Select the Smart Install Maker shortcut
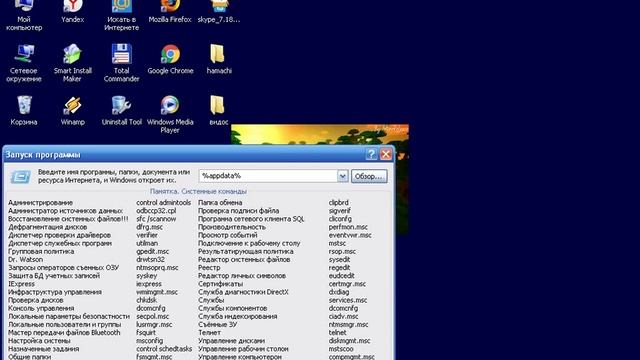The height and width of the screenshot is (360, 640). point(73,63)
